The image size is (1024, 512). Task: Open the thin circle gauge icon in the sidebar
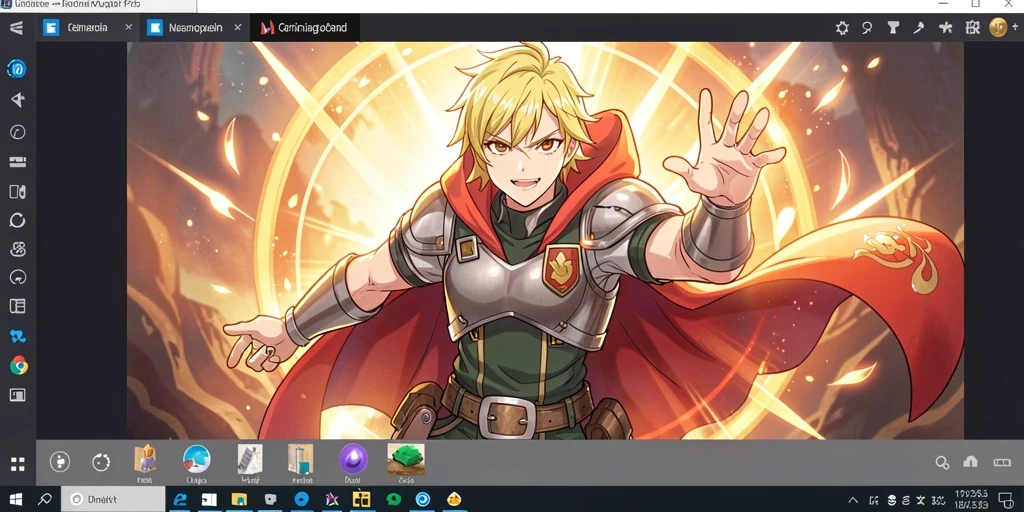pyautogui.click(x=18, y=132)
